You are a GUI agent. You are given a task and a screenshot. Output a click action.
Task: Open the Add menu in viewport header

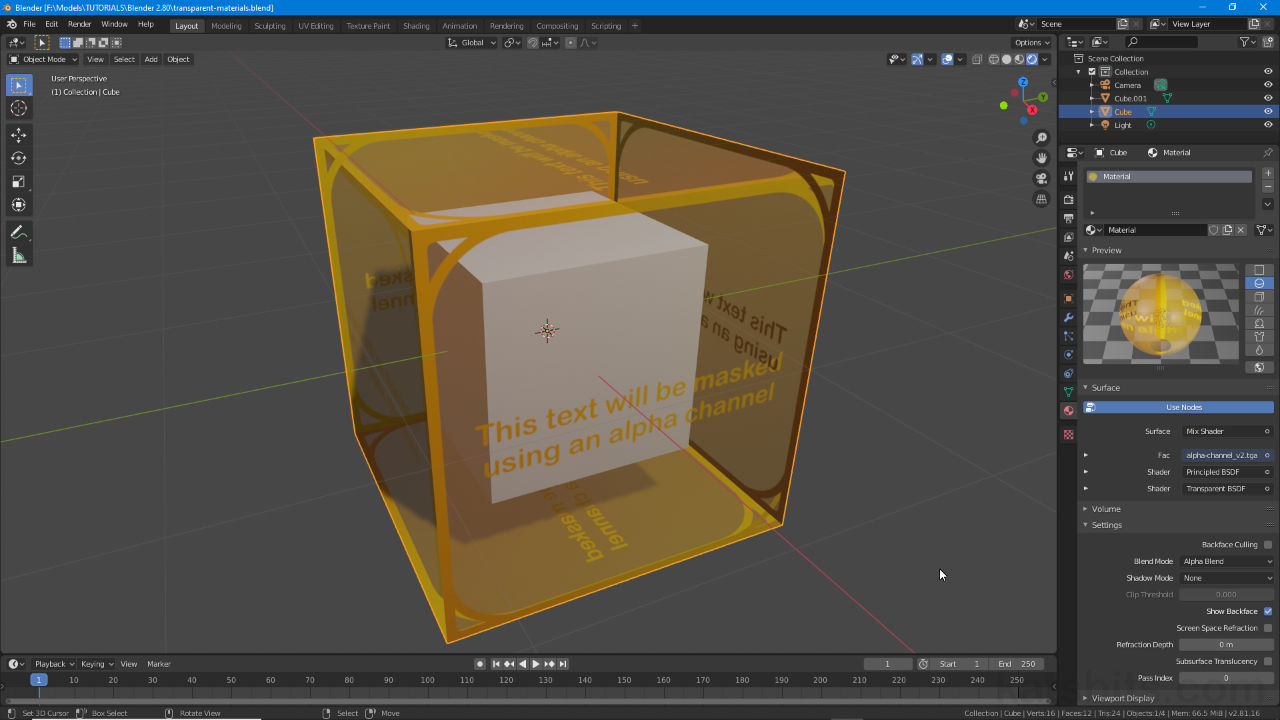[x=151, y=59]
